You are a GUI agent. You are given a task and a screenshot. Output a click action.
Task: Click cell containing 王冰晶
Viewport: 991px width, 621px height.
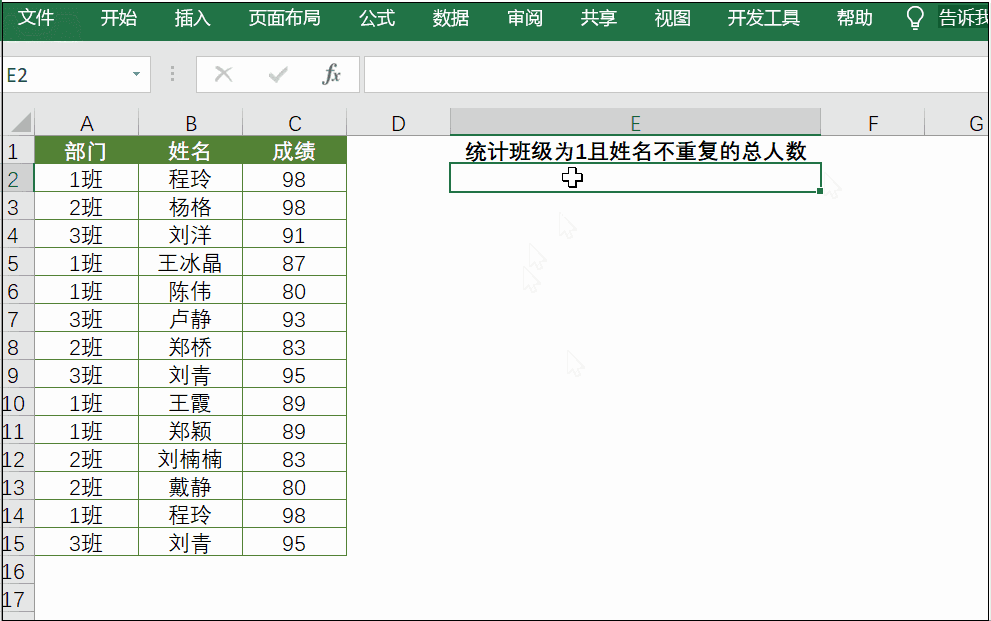(190, 264)
